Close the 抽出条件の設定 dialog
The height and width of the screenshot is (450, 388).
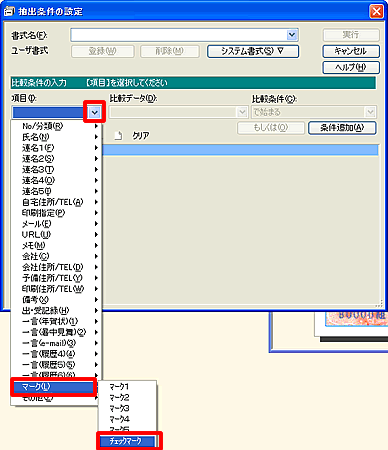pos(376,12)
